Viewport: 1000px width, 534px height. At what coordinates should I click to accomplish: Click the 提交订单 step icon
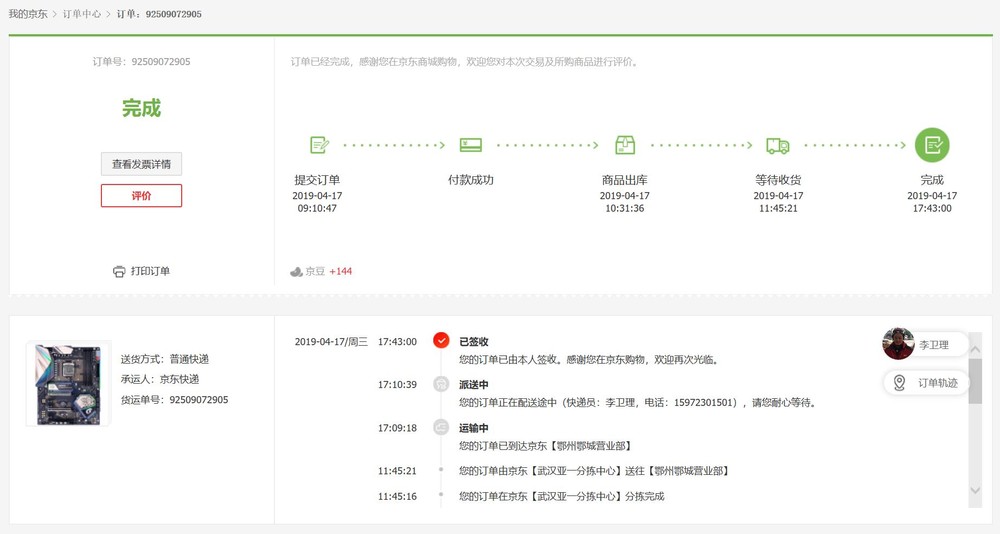[x=319, y=145]
